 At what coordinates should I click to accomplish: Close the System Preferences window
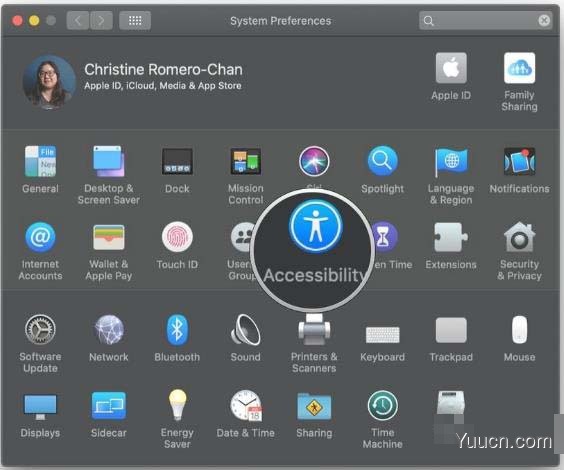click(x=17, y=20)
